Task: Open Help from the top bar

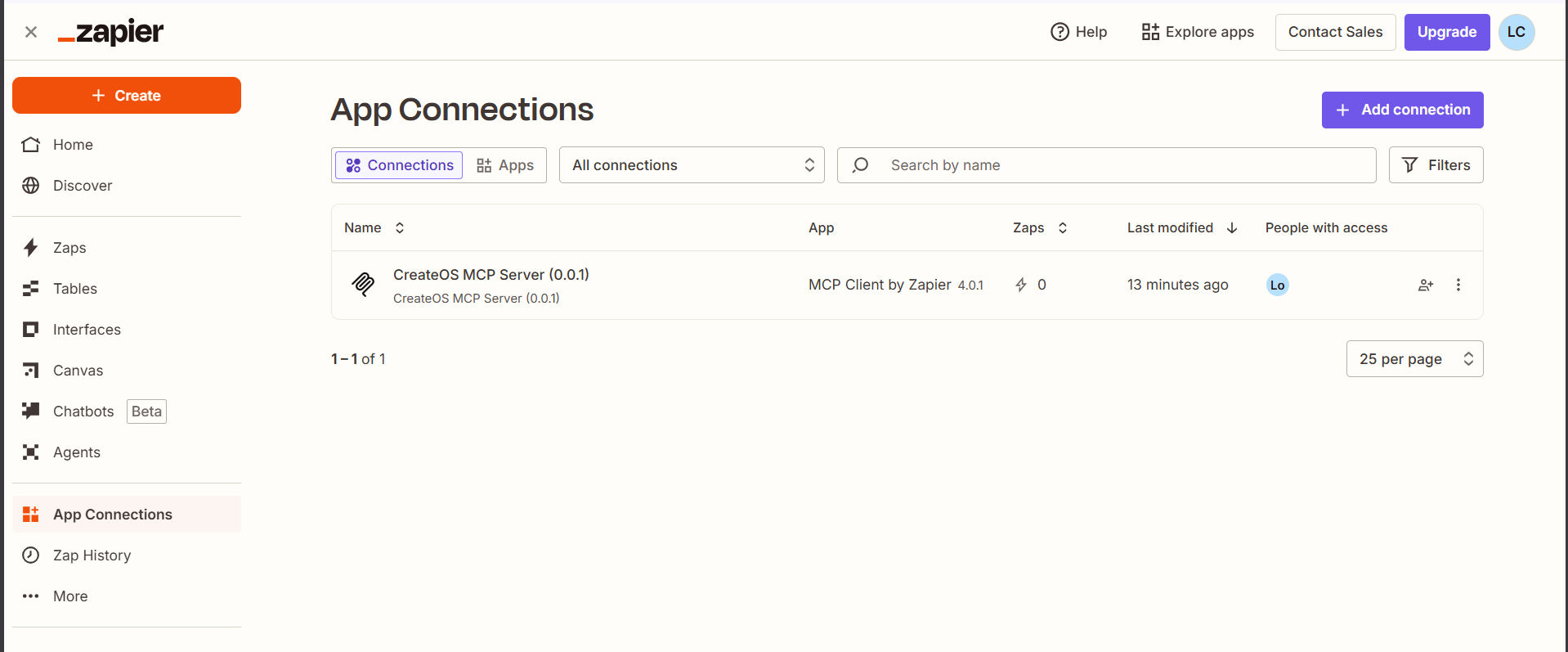Action: tap(1078, 32)
